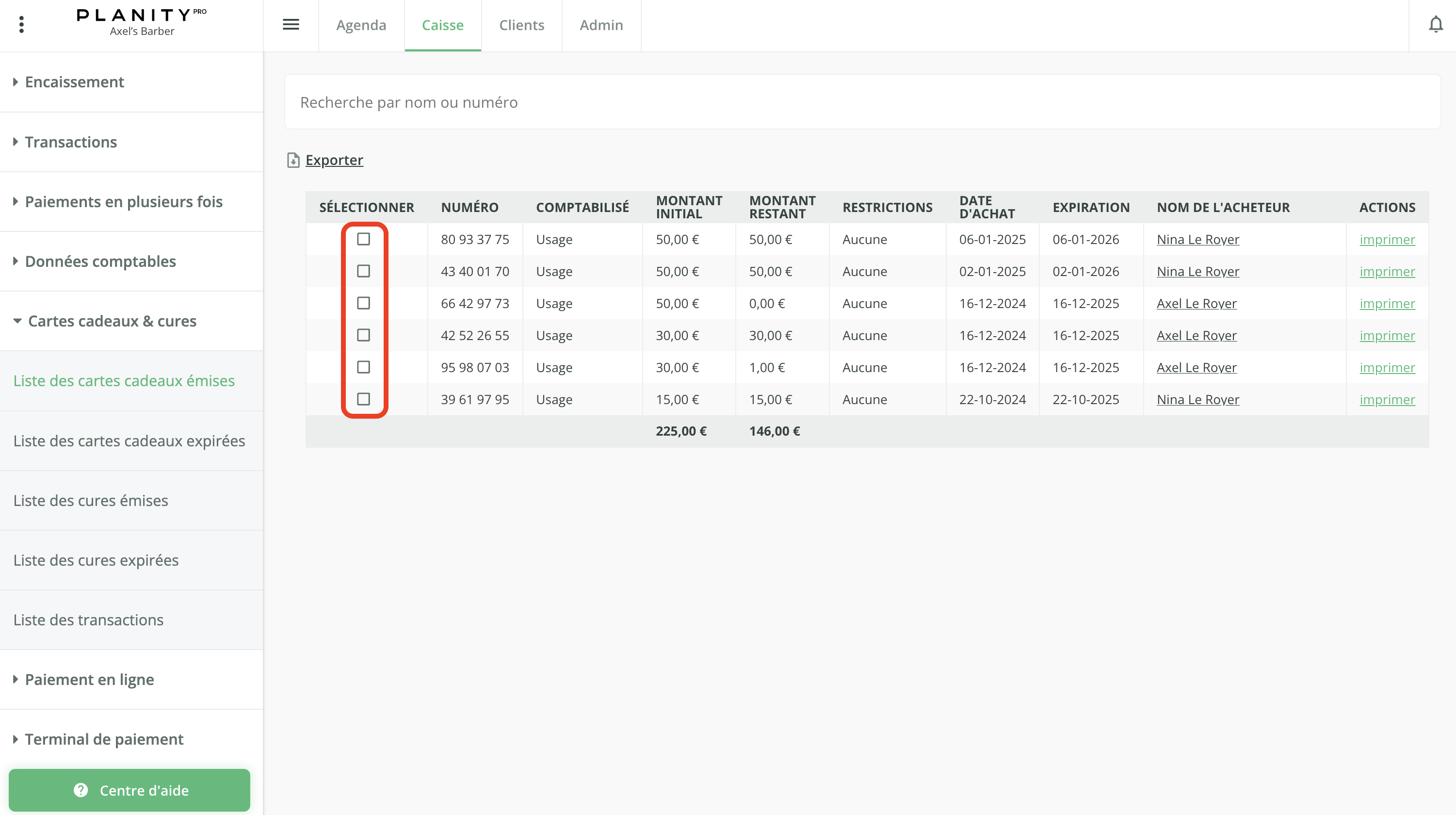Image resolution: width=1456 pixels, height=815 pixels.
Task: Open notifications bell icon
Action: 1436,24
